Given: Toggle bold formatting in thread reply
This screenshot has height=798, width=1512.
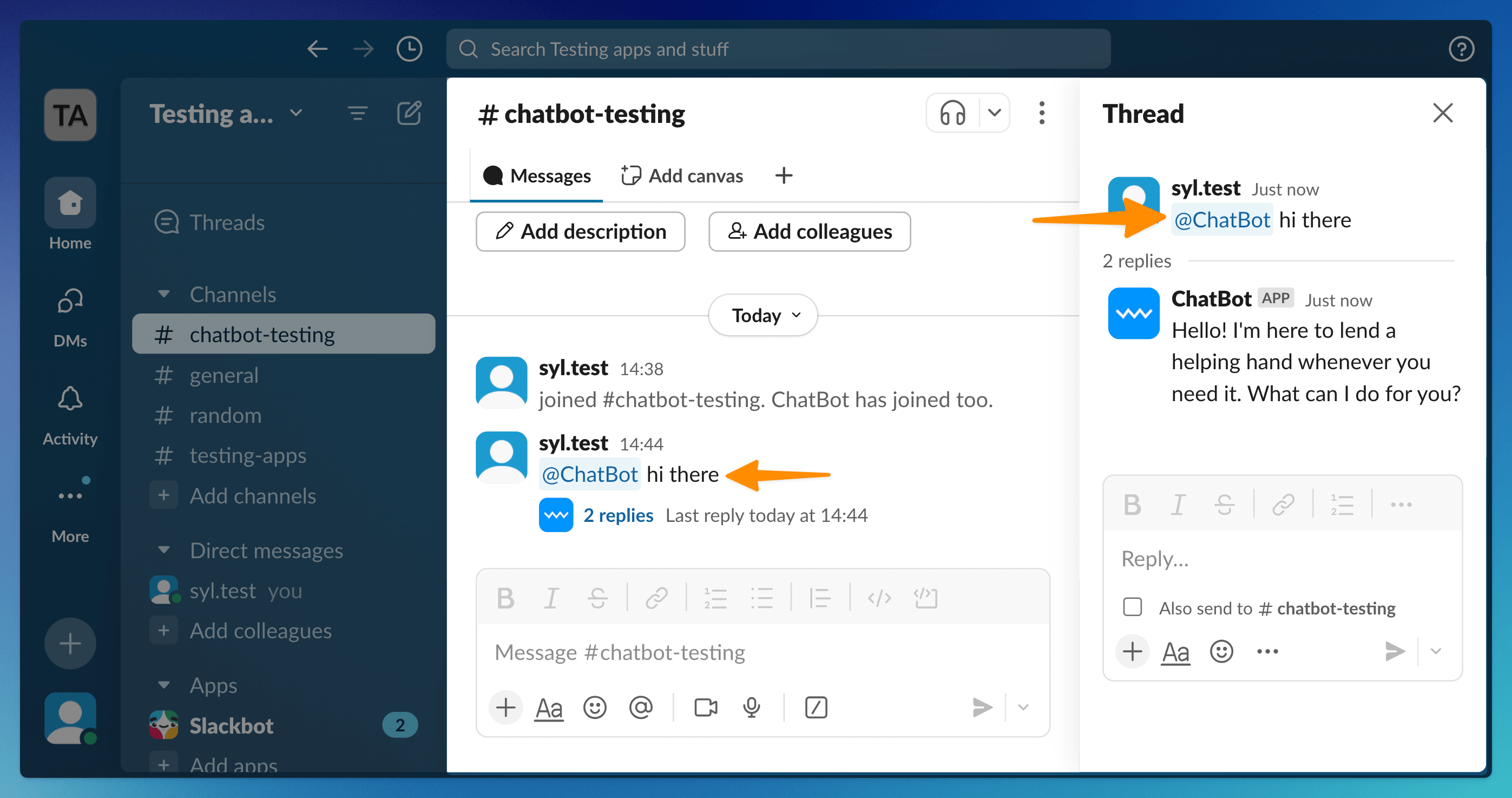Looking at the screenshot, I should [x=1132, y=505].
